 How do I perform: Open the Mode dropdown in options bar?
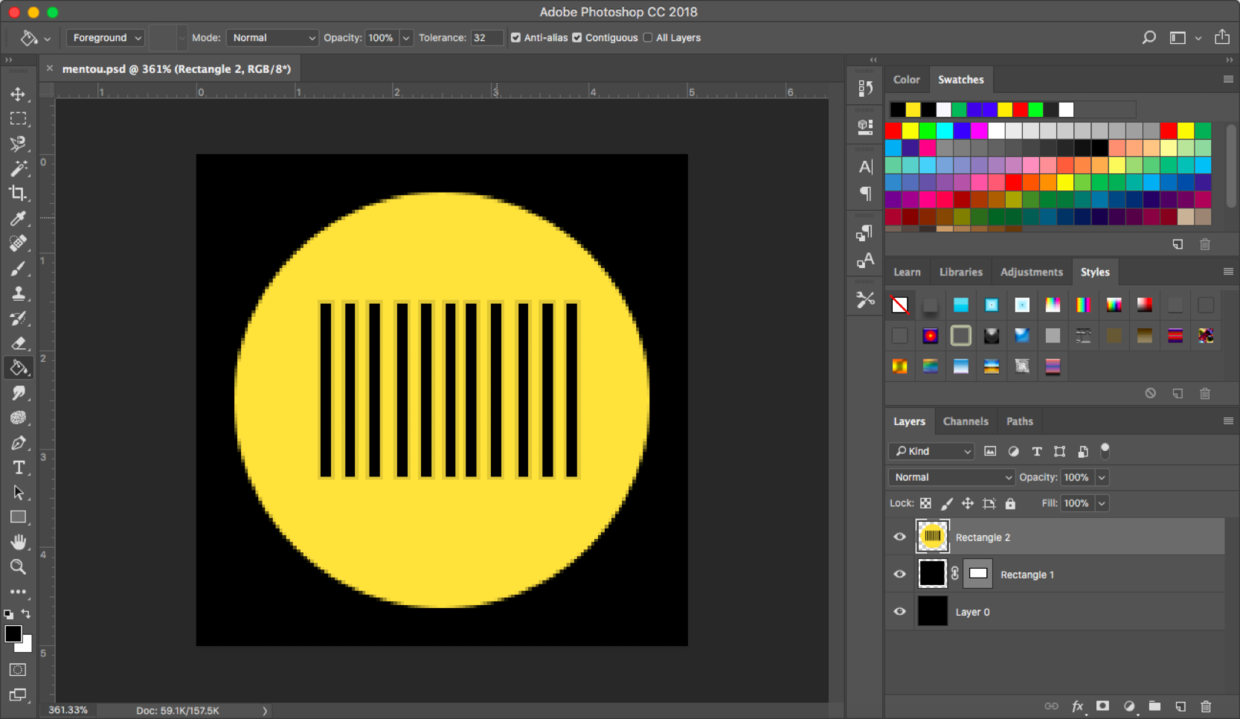pos(271,38)
